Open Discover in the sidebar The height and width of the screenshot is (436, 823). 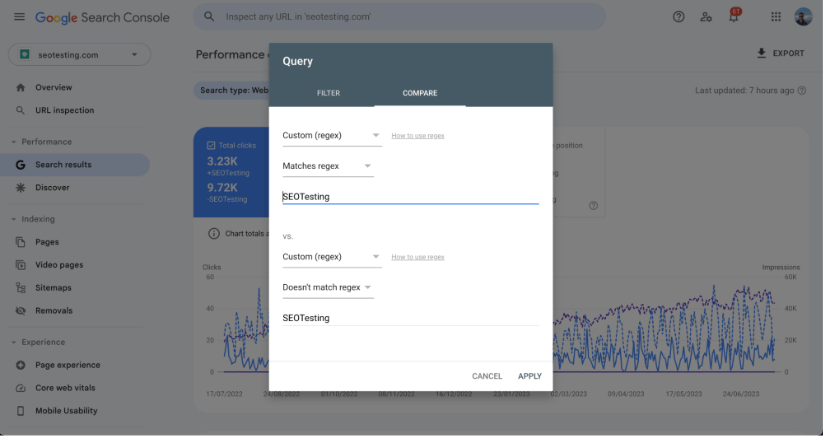click(52, 187)
